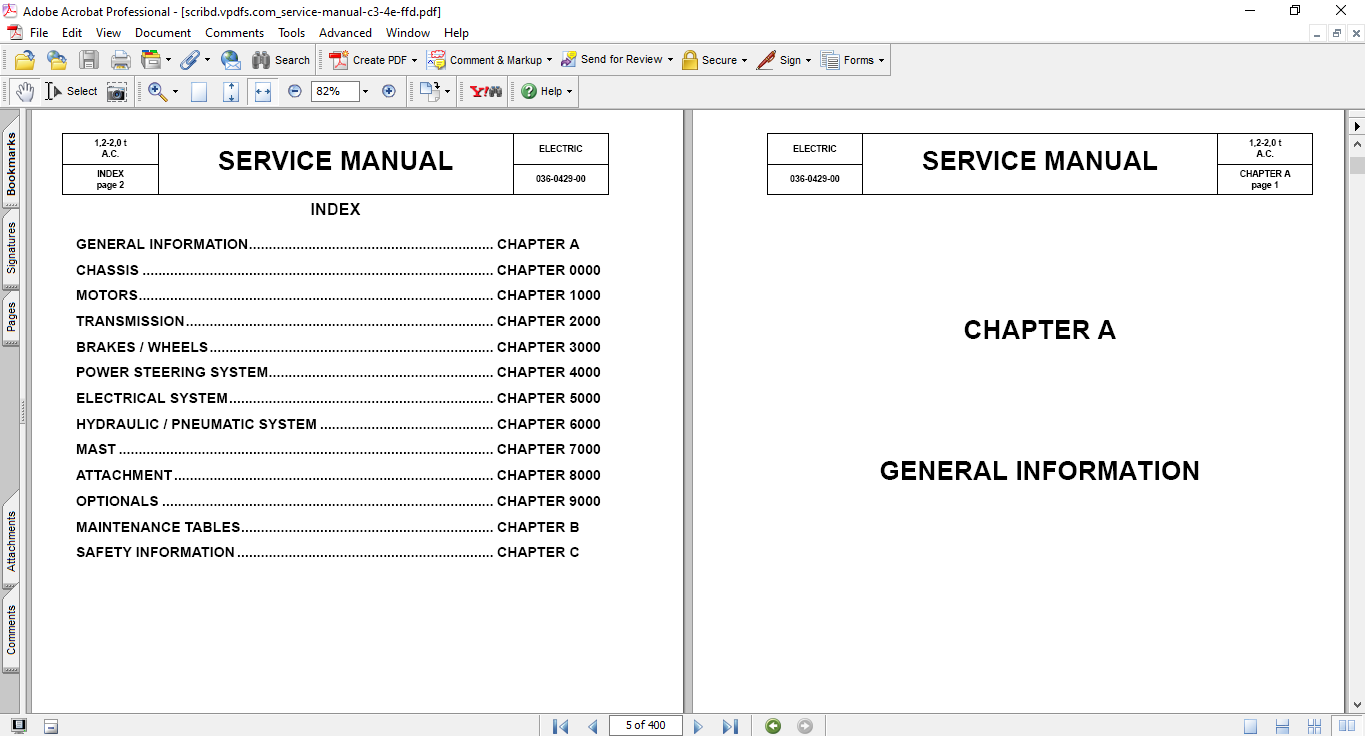Click the Attach a file paperclip icon
1365x736 pixels.
click(190, 60)
